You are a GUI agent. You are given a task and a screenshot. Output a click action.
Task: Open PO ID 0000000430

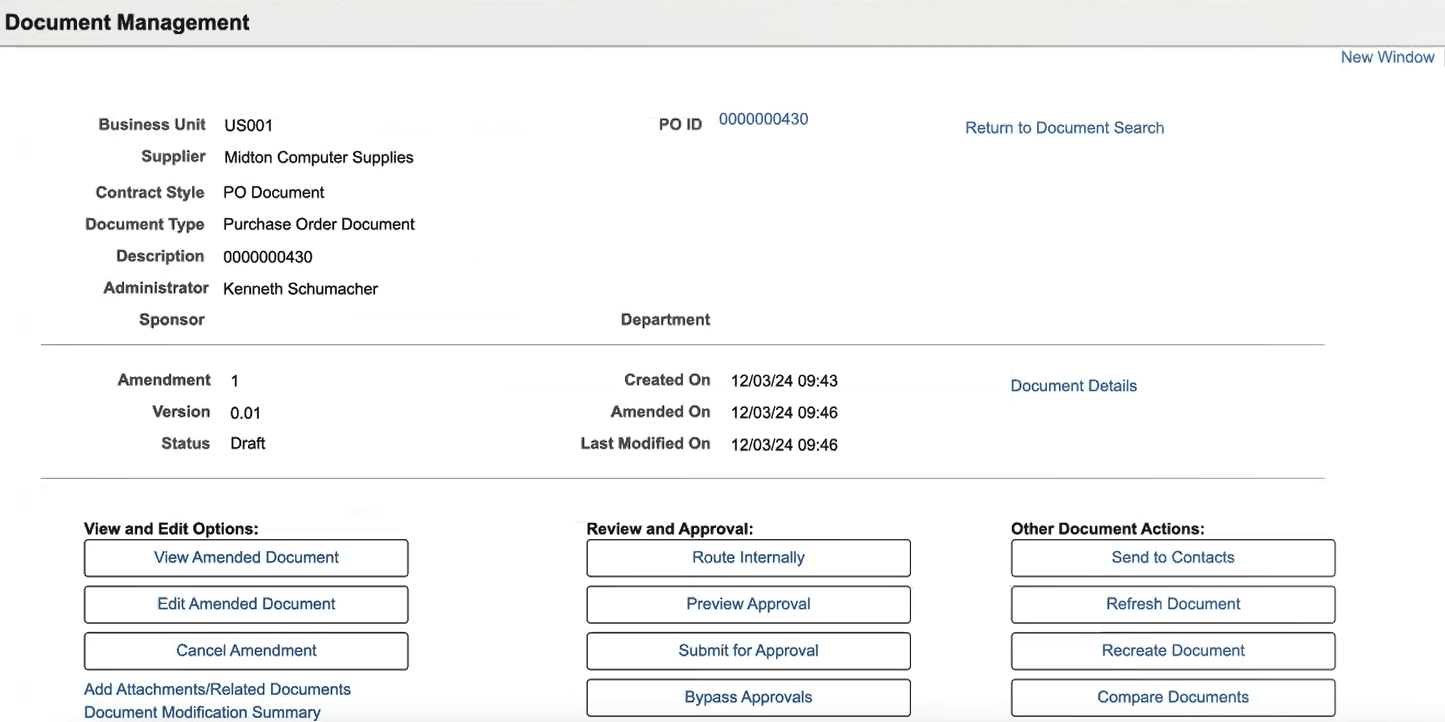(763, 118)
